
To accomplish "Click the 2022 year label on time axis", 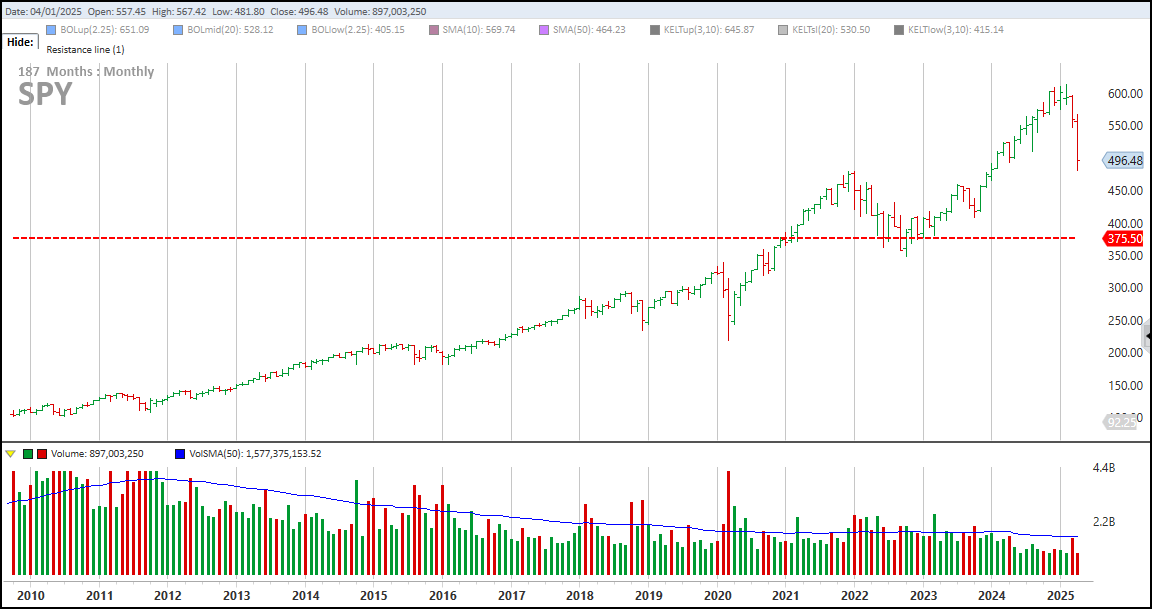I will [x=854, y=594].
